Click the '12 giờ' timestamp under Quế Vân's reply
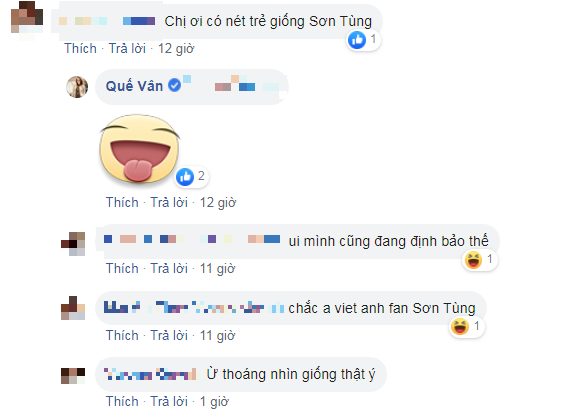Image resolution: width=562 pixels, height=418 pixels. pos(218,203)
